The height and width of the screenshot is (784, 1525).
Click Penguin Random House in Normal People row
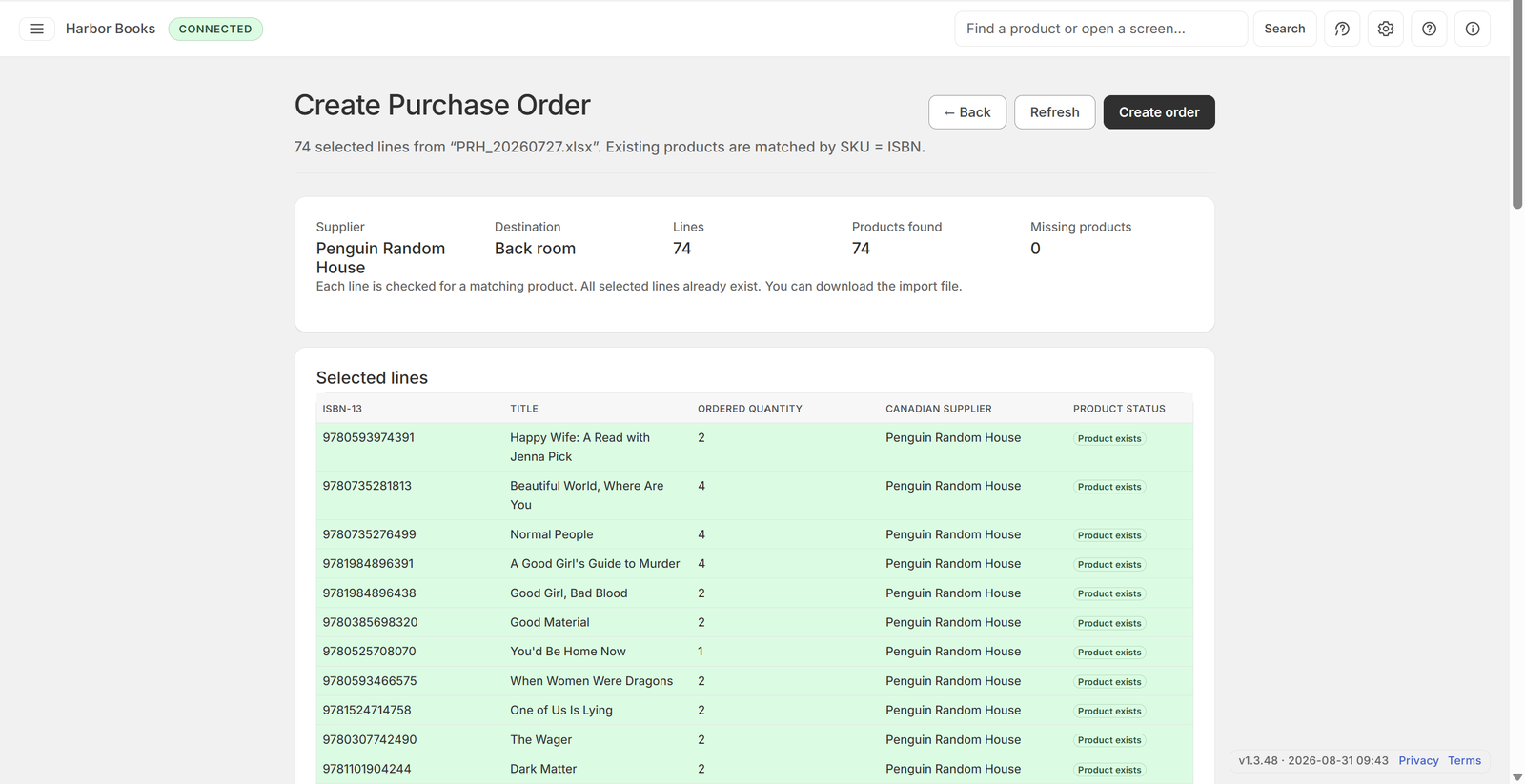tap(953, 534)
